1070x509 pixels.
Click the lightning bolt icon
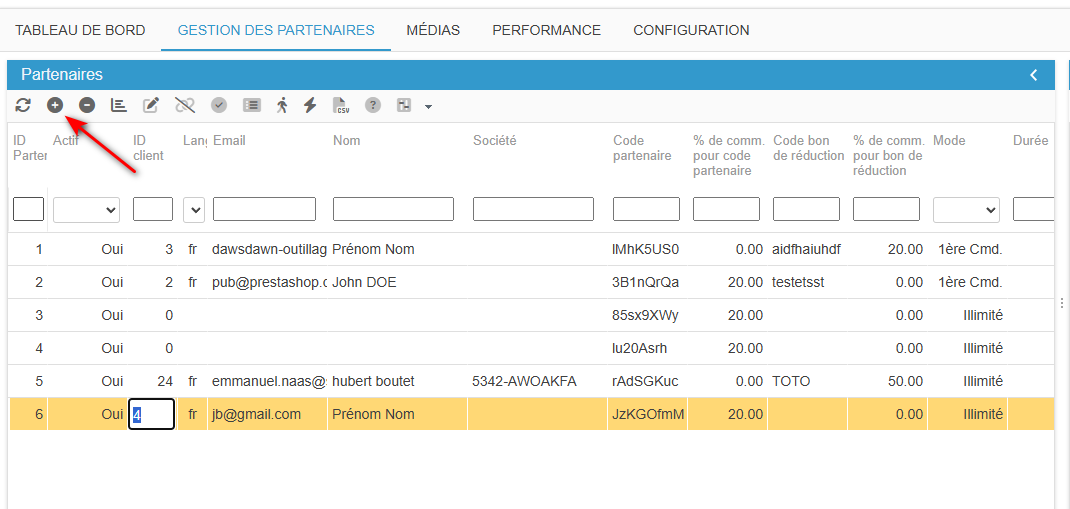click(x=310, y=105)
